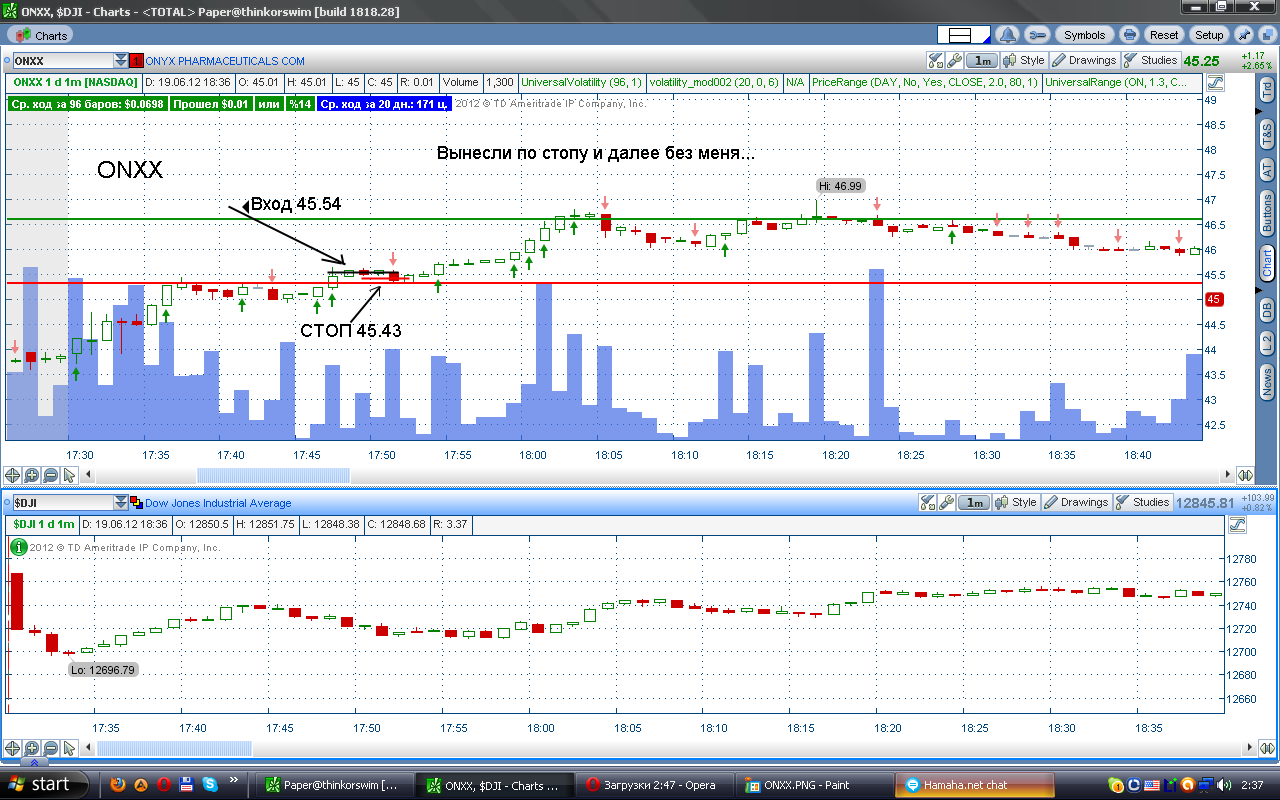Click the $DJI chart horizontal scrollbar thumb
Image resolution: width=1280 pixels, height=800 pixels.
(174, 747)
